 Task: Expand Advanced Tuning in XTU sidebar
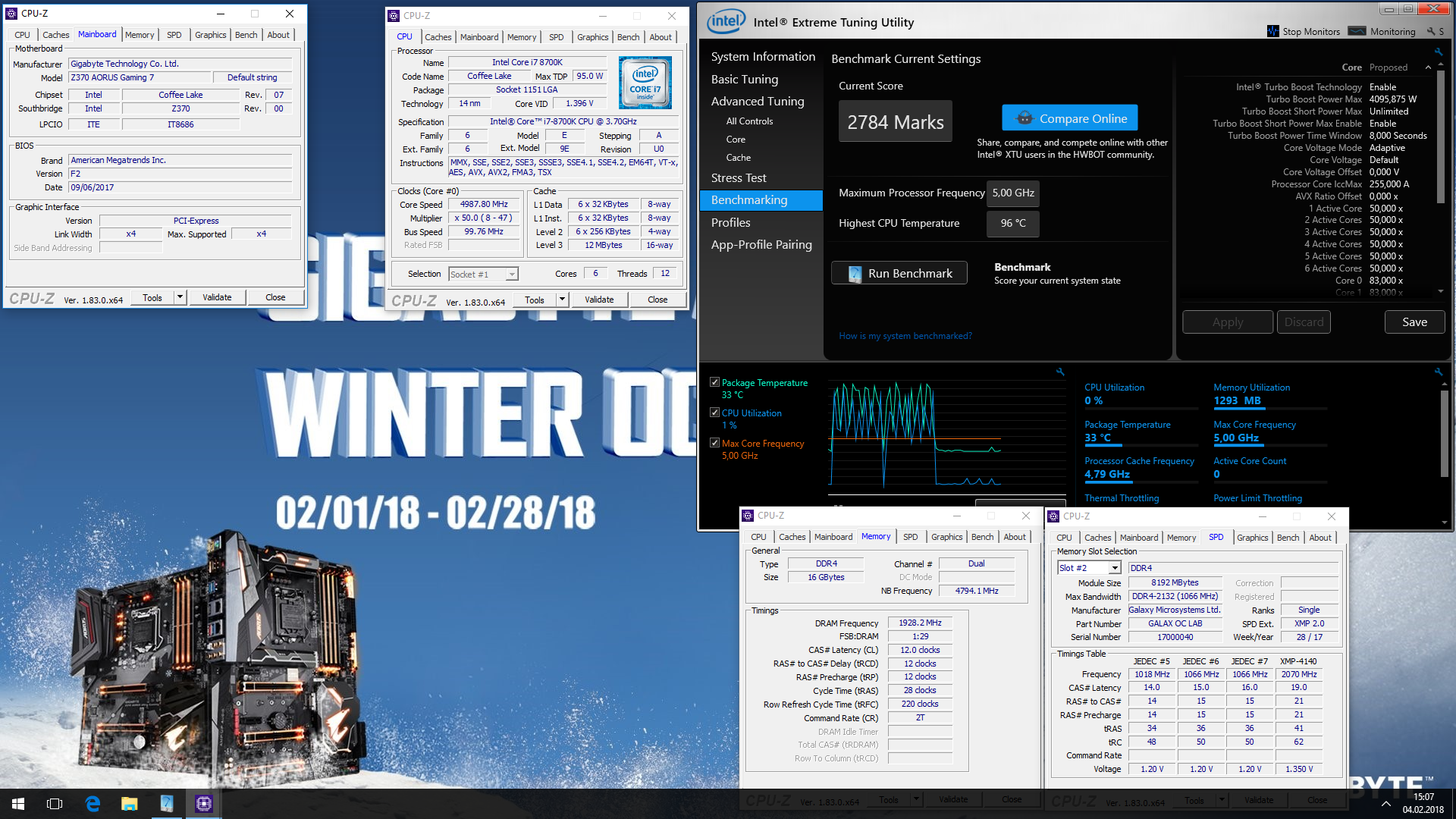[758, 102]
